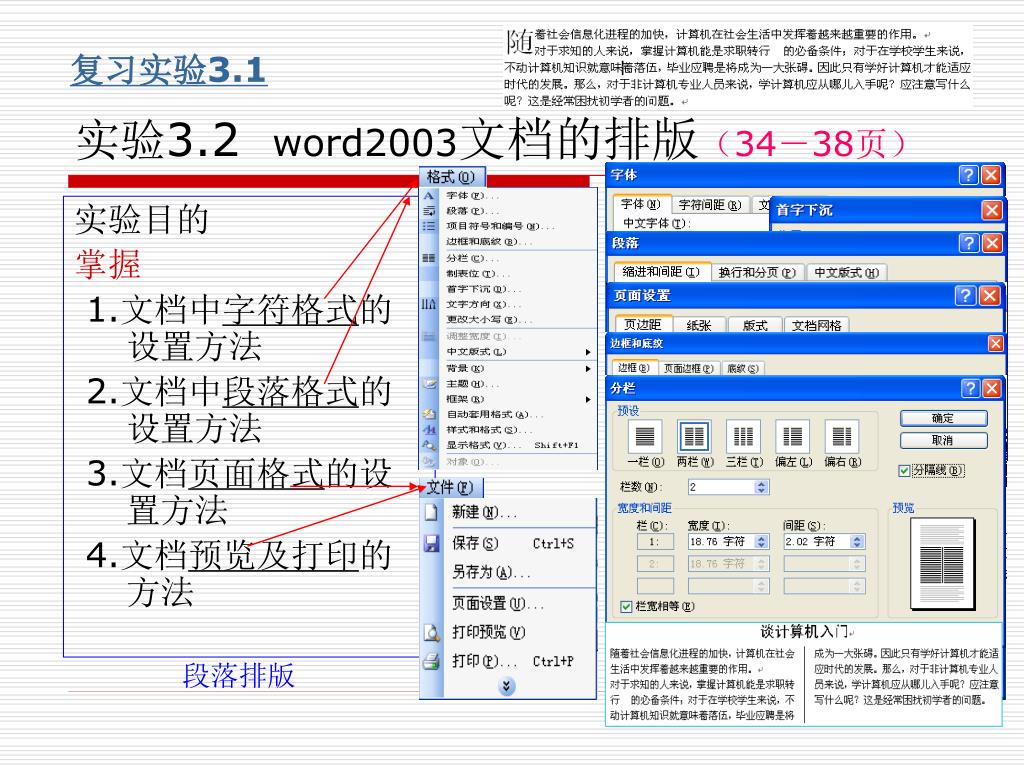Adjust the 栏数 spinner arrows
1024x768 pixels.
pyautogui.click(x=761, y=487)
